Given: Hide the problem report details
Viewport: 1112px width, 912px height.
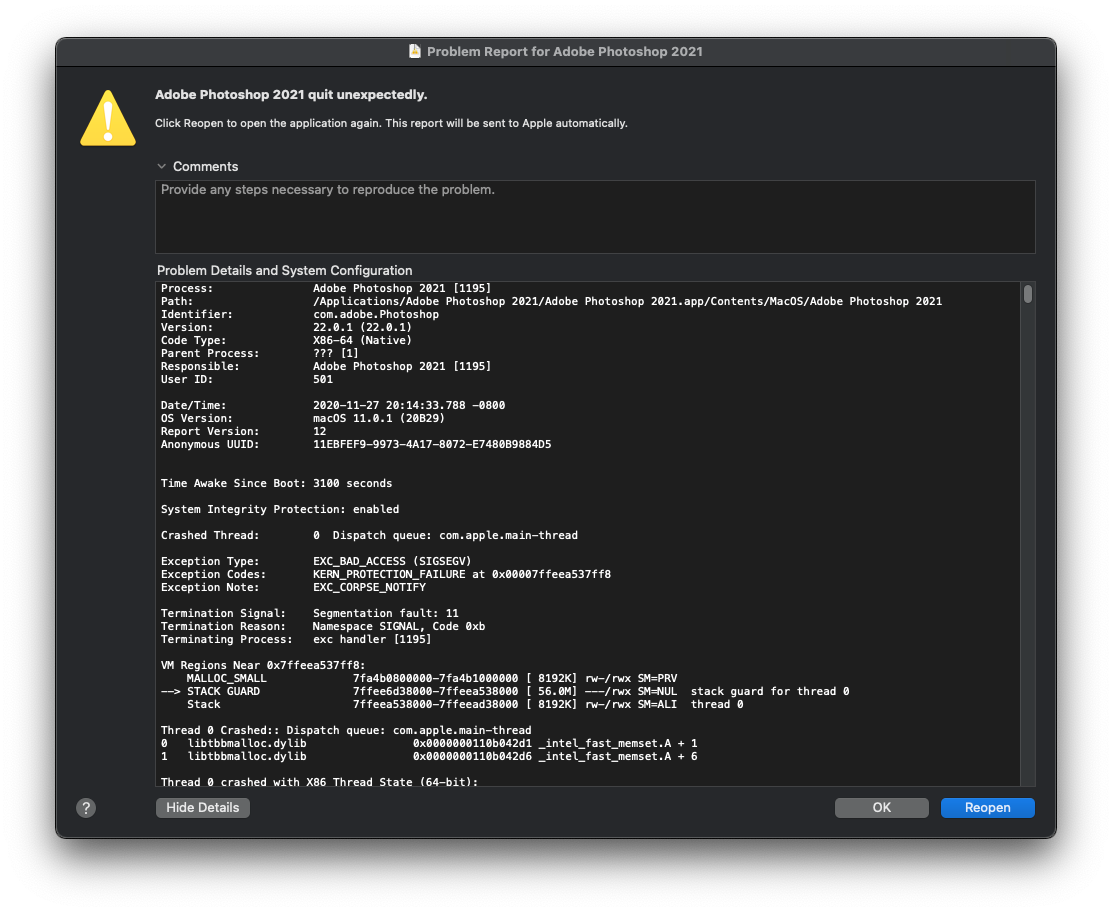Looking at the screenshot, I should [x=203, y=808].
